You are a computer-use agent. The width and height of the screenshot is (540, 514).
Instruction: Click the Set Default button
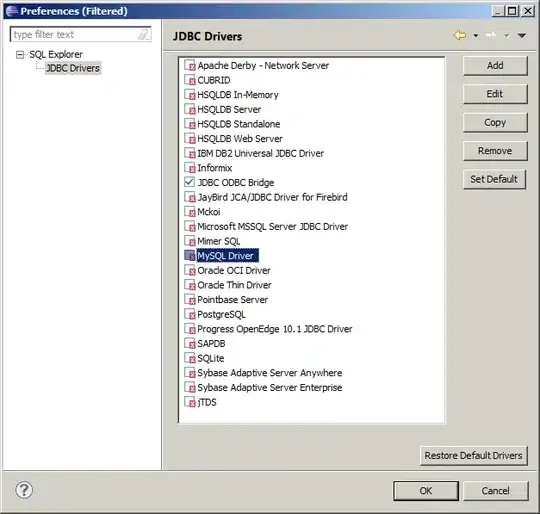pos(494,179)
